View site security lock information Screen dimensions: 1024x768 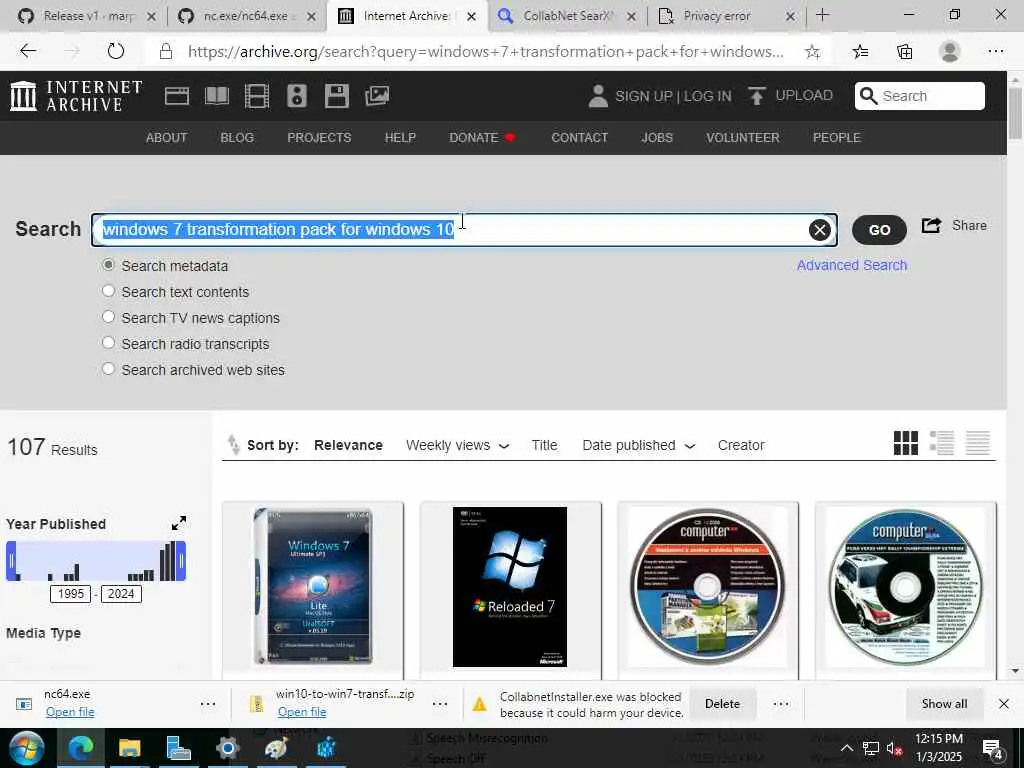pyautogui.click(x=166, y=52)
